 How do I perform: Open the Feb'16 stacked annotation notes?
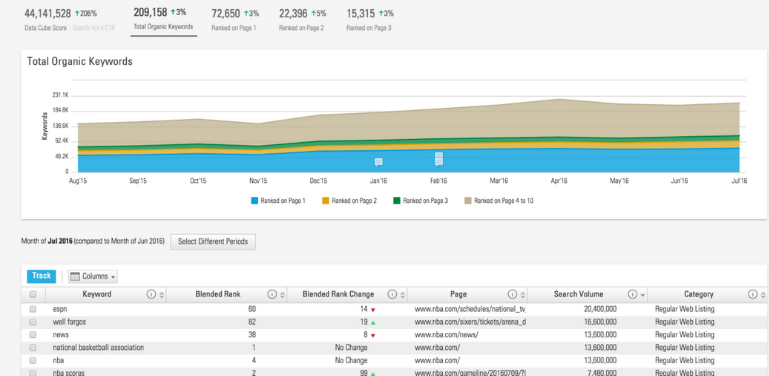click(x=439, y=159)
